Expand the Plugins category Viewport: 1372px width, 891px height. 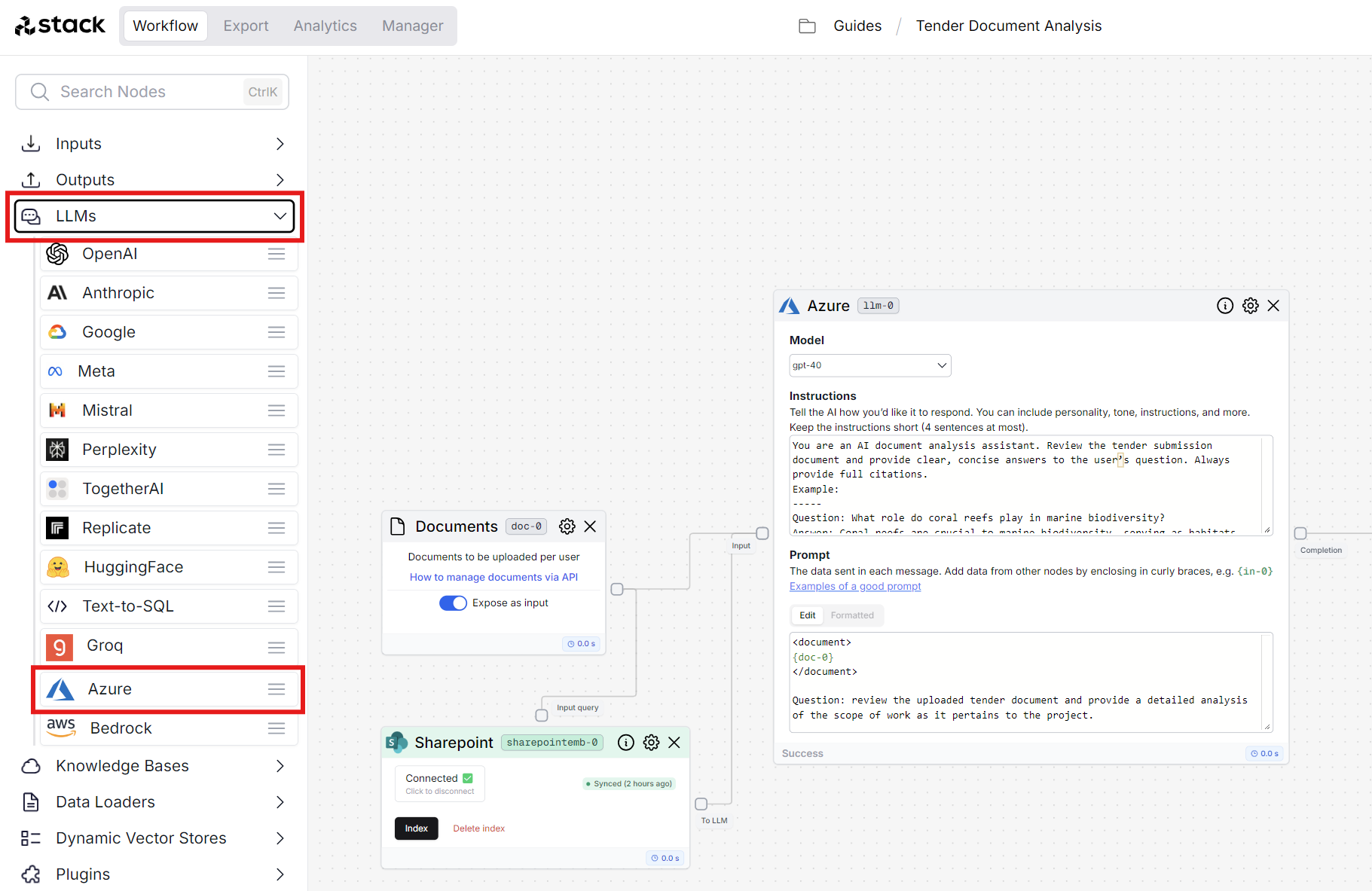(x=154, y=874)
